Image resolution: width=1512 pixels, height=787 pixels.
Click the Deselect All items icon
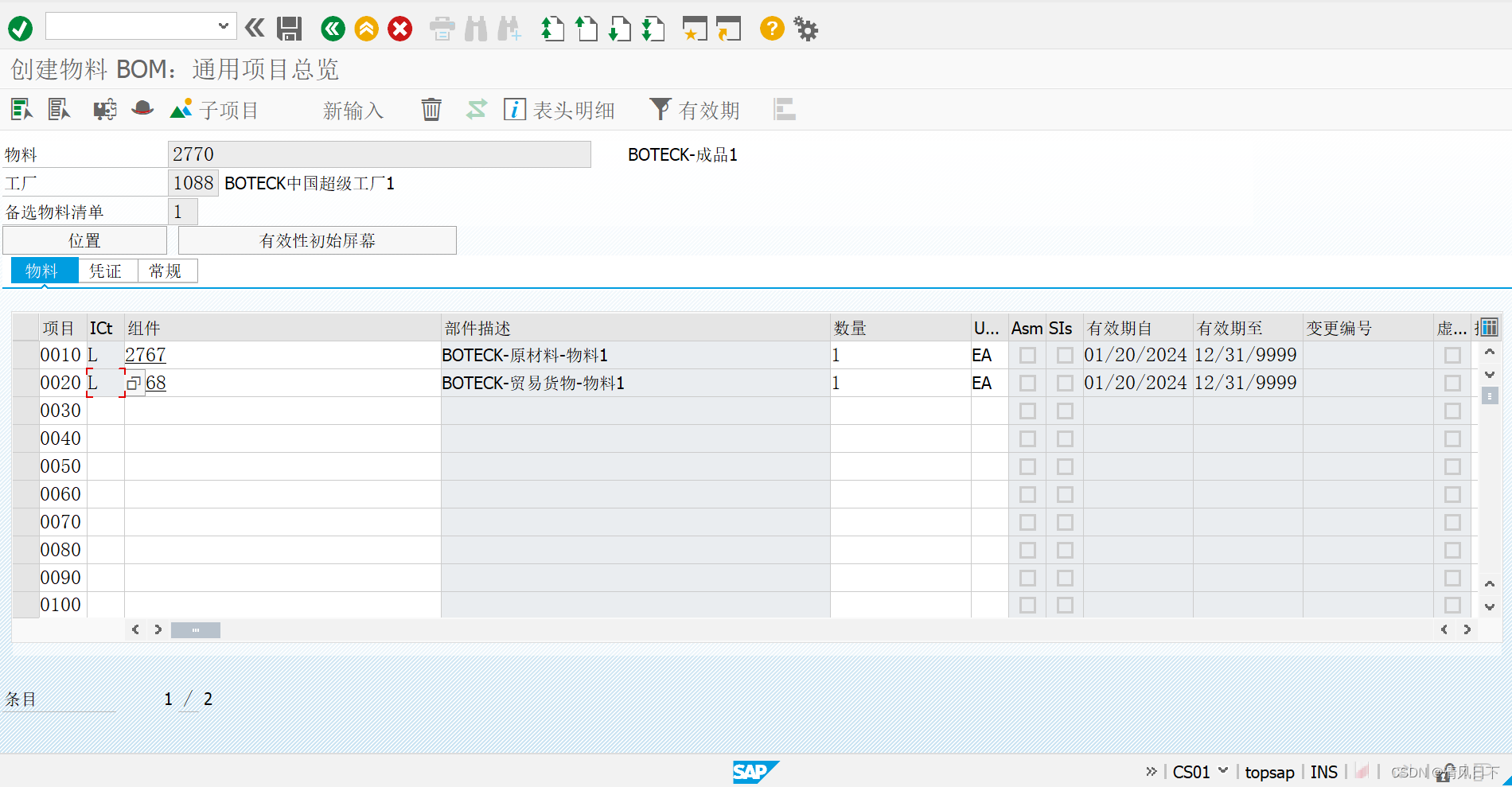(x=59, y=109)
